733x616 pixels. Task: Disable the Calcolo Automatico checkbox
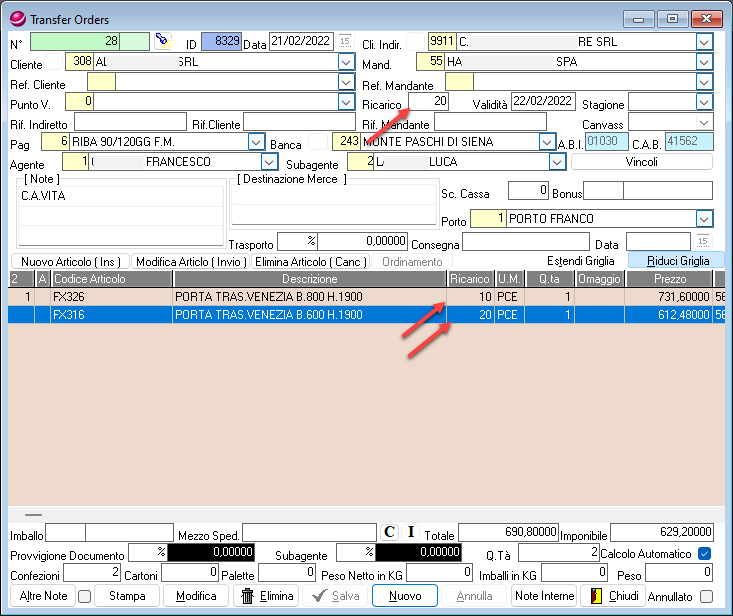pyautogui.click(x=705, y=553)
